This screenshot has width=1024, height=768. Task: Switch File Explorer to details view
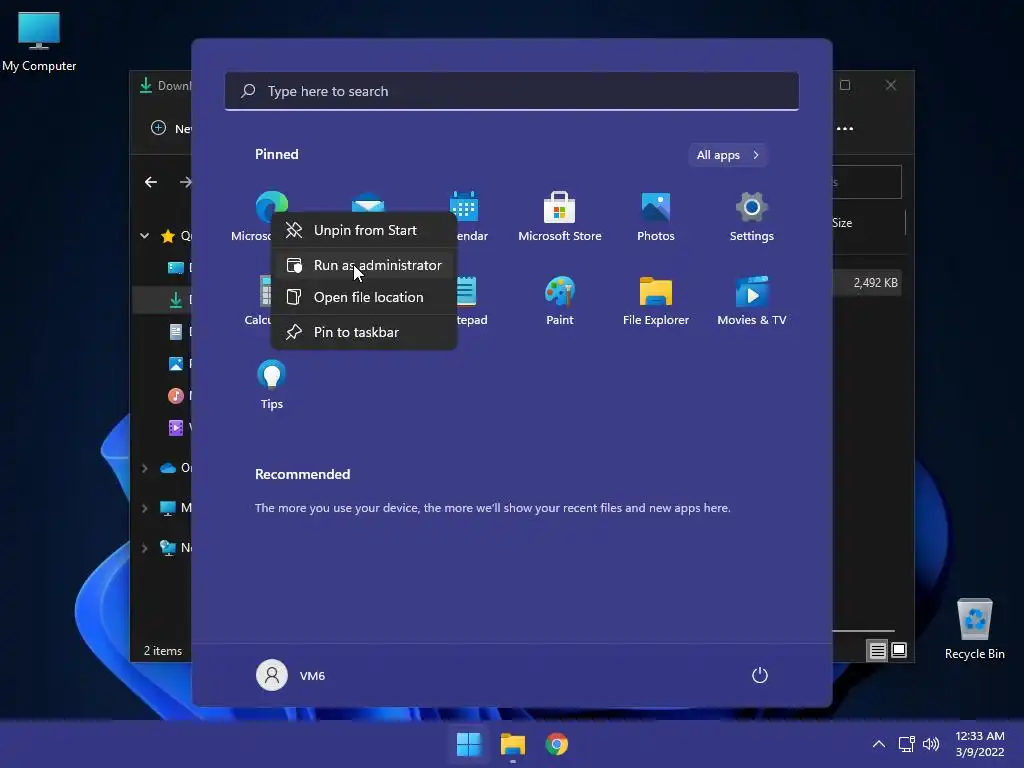point(877,650)
